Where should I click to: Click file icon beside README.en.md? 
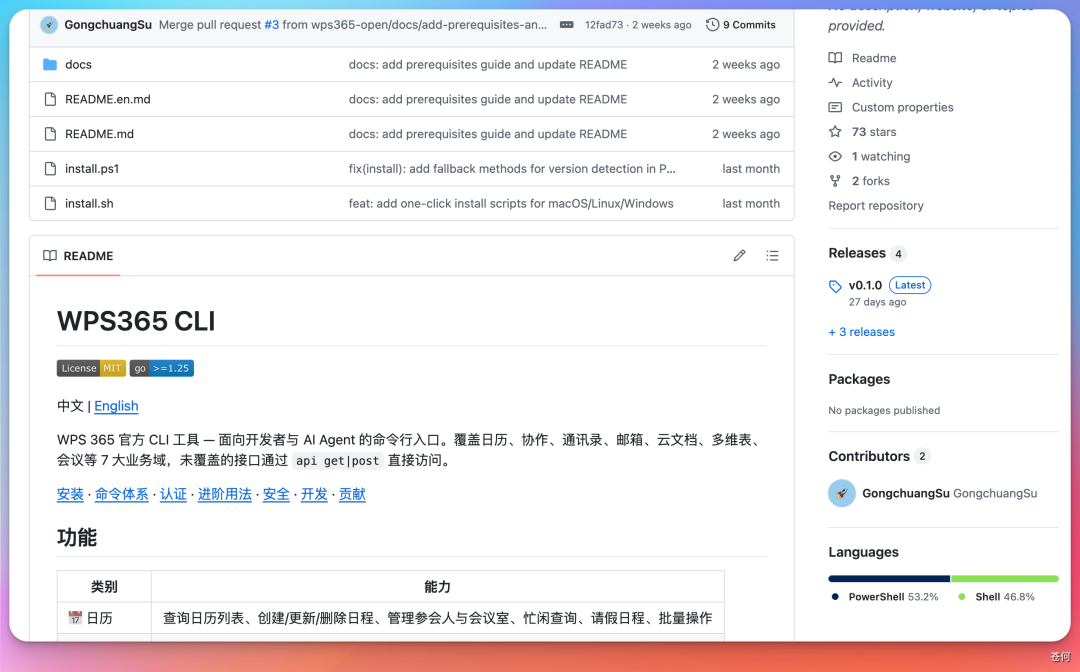50,99
